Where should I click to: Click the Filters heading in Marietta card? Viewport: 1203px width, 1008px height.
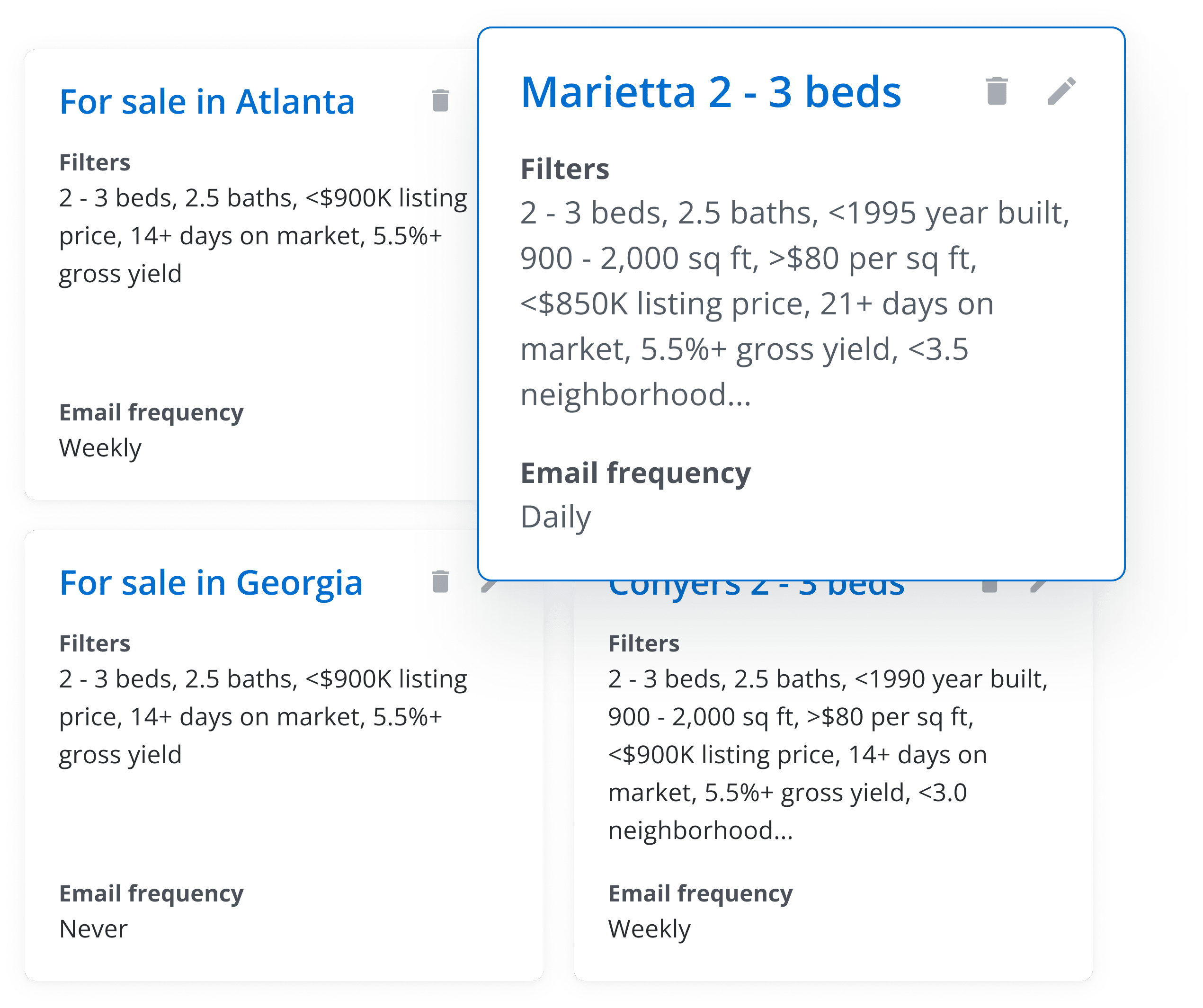coord(564,169)
